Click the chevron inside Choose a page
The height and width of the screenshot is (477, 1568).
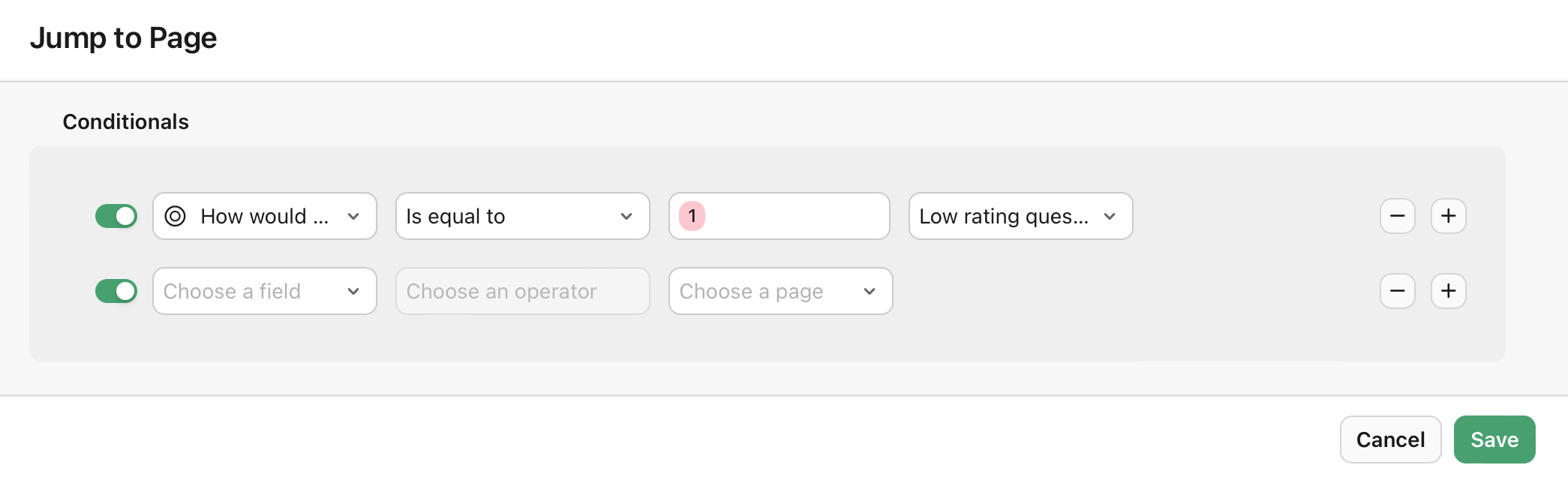click(x=869, y=291)
